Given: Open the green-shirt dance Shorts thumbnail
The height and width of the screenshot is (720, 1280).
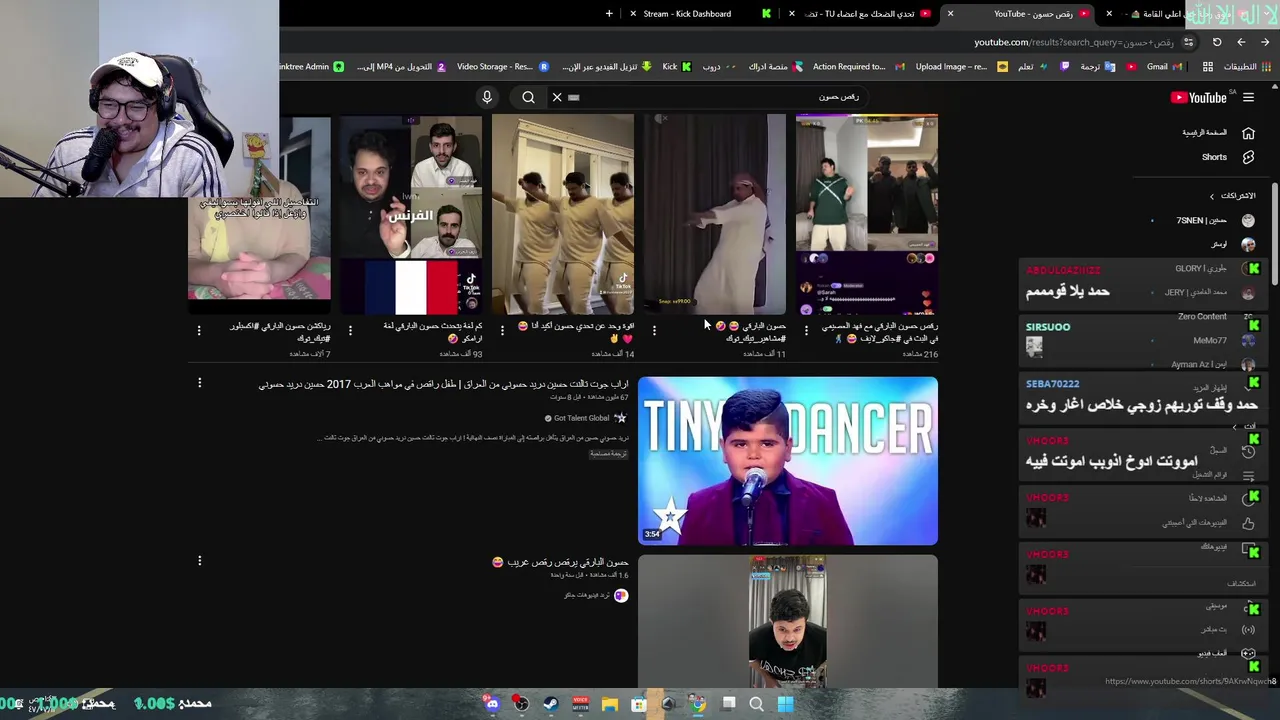Looking at the screenshot, I should click(x=867, y=214).
